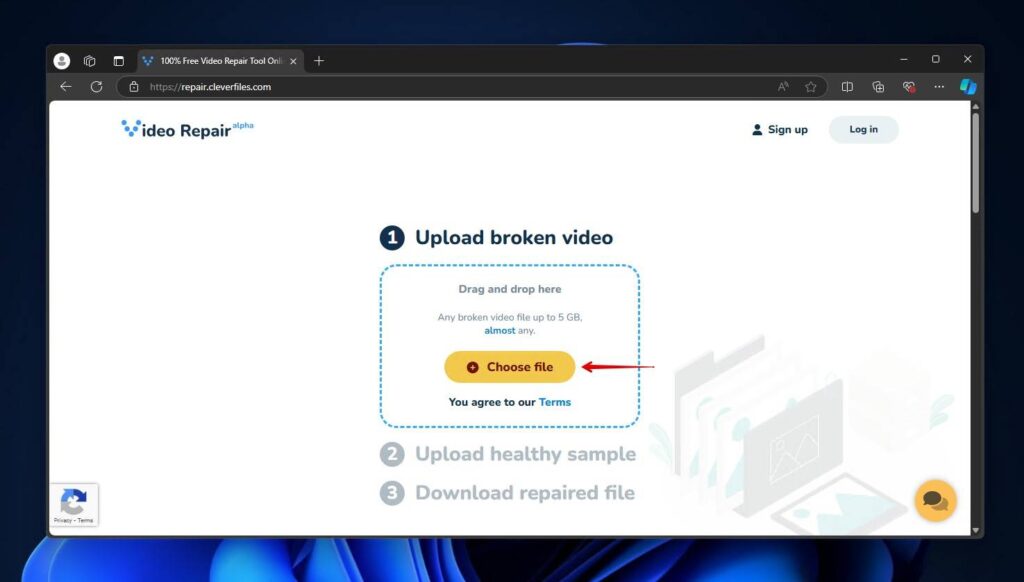The height and width of the screenshot is (582, 1024).
Task: Open a new browser tab
Action: pyautogui.click(x=318, y=60)
